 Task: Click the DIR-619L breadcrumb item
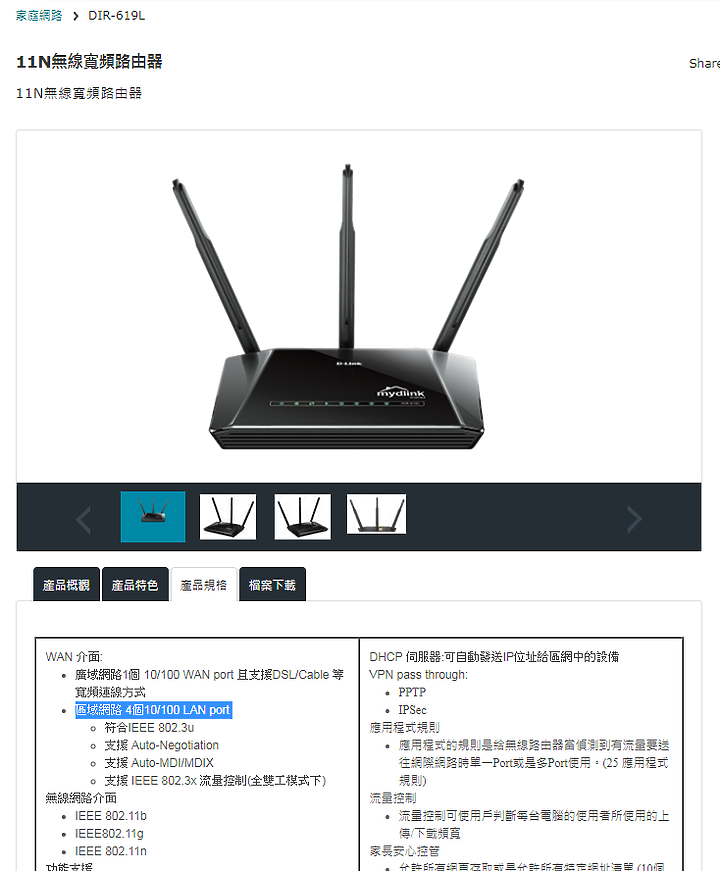[x=117, y=16]
